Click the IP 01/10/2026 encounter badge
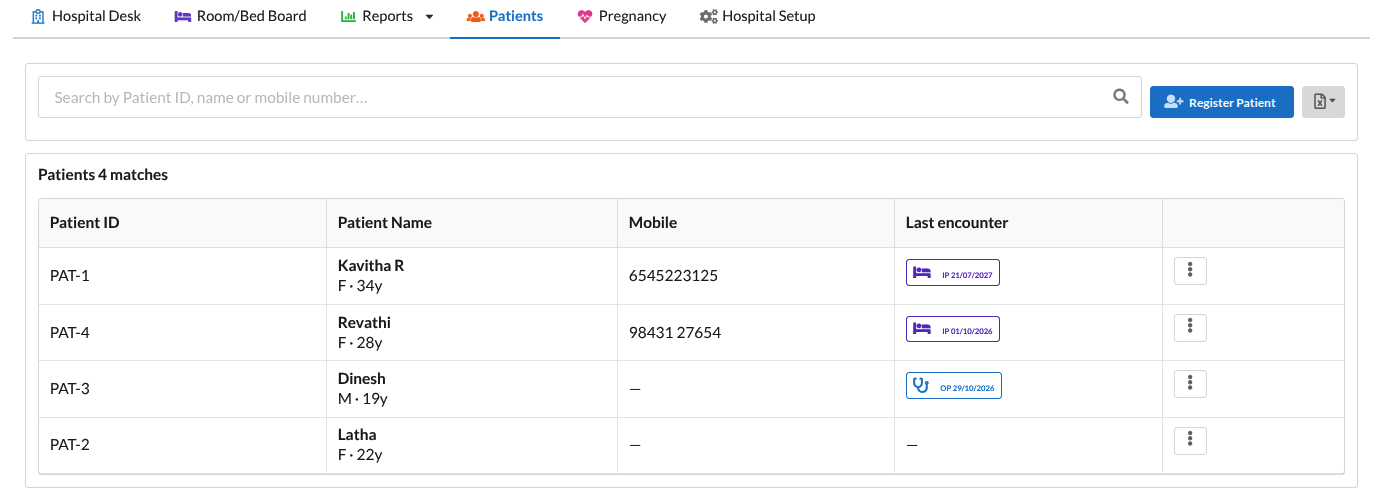 click(953, 329)
